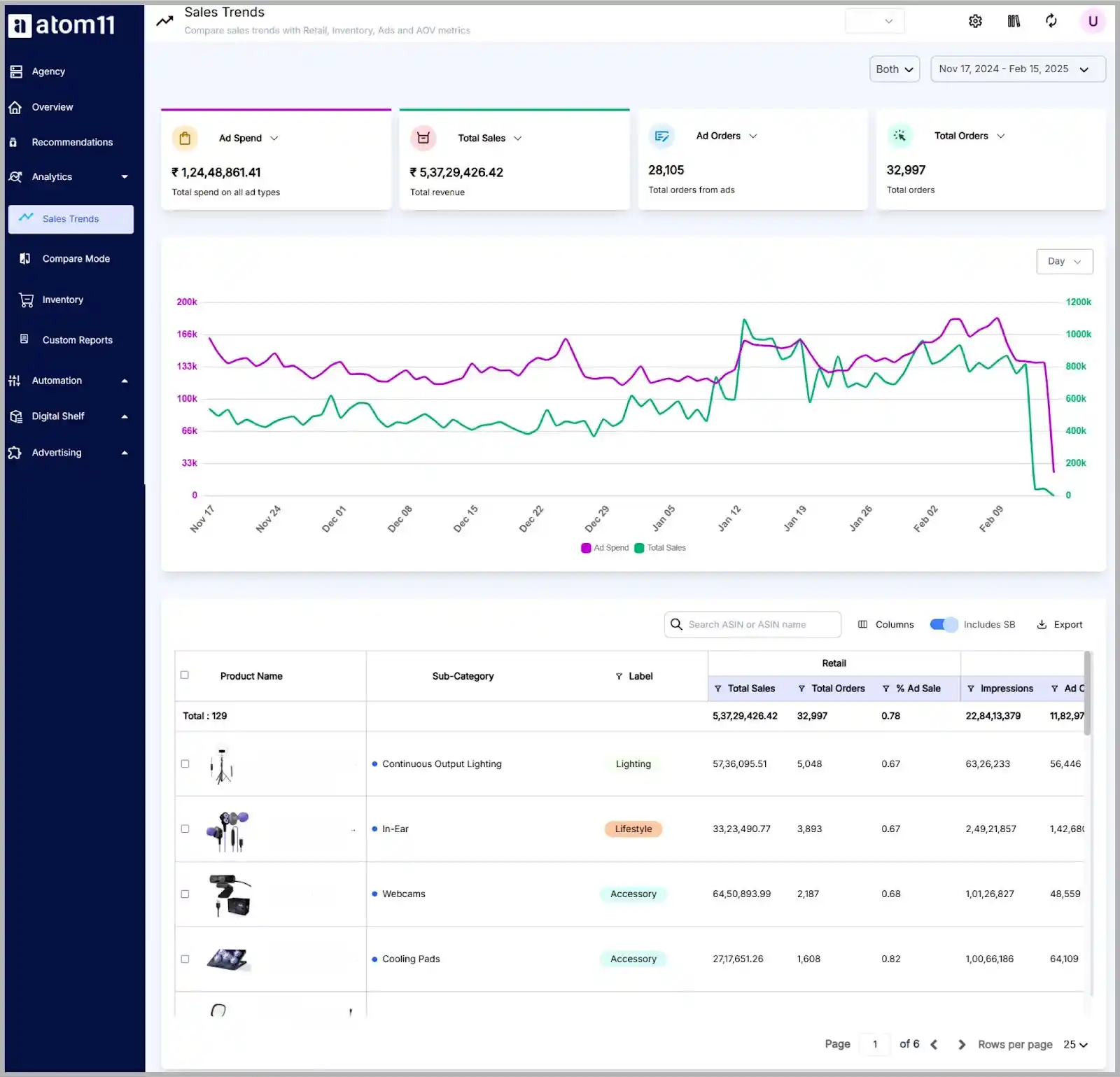This screenshot has height=1077, width=1120.
Task: Change the chart granularity from Day dropdown
Action: [x=1064, y=261]
